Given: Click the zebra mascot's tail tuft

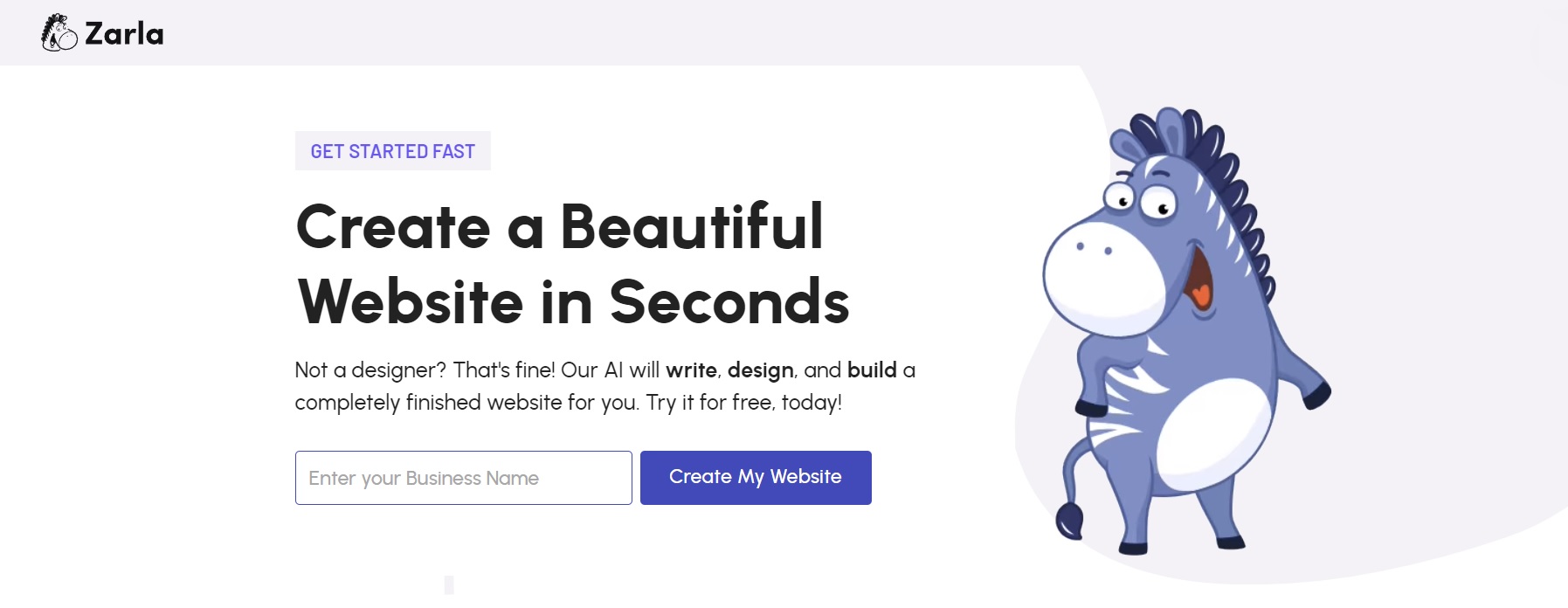Looking at the screenshot, I should point(1069,522).
